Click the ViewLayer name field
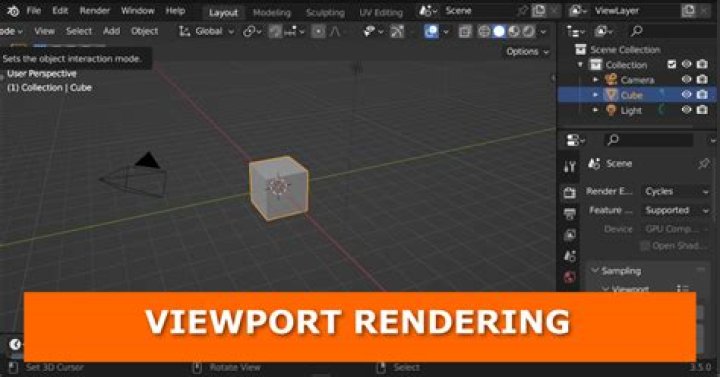720x377 pixels. [x=635, y=11]
